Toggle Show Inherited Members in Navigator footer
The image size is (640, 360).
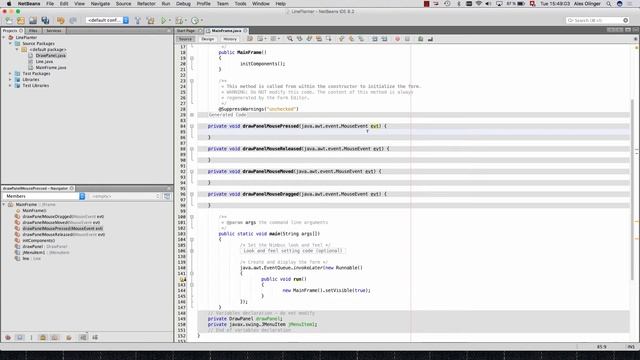(8, 338)
